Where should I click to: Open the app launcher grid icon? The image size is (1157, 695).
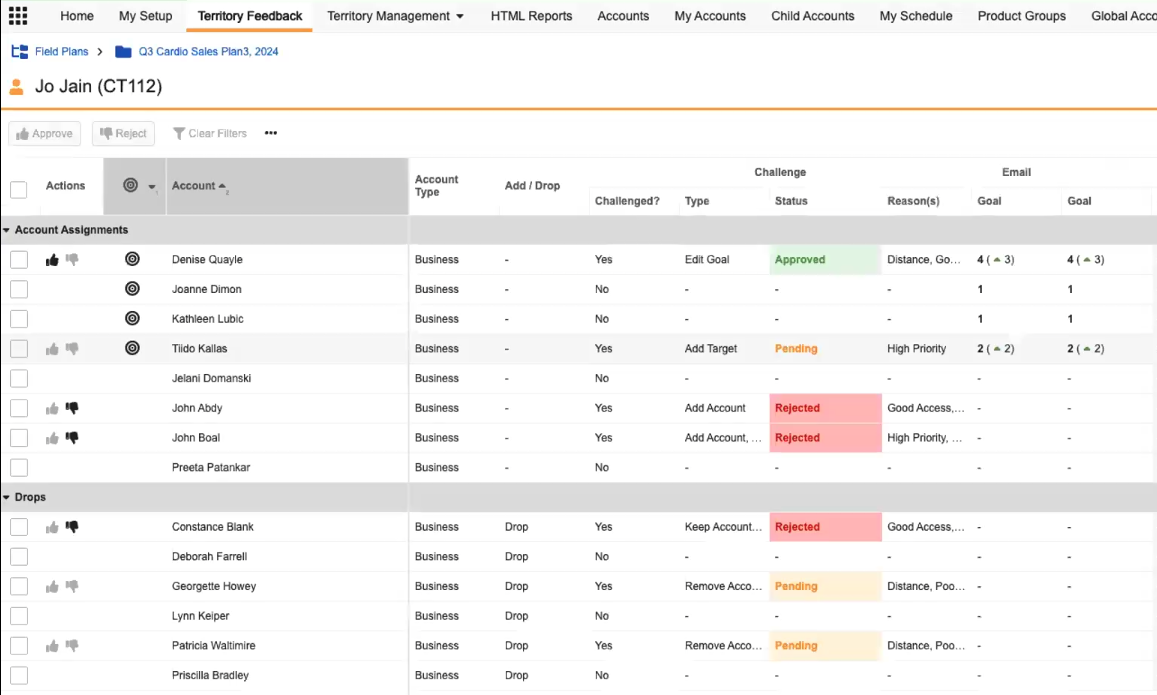coord(18,16)
